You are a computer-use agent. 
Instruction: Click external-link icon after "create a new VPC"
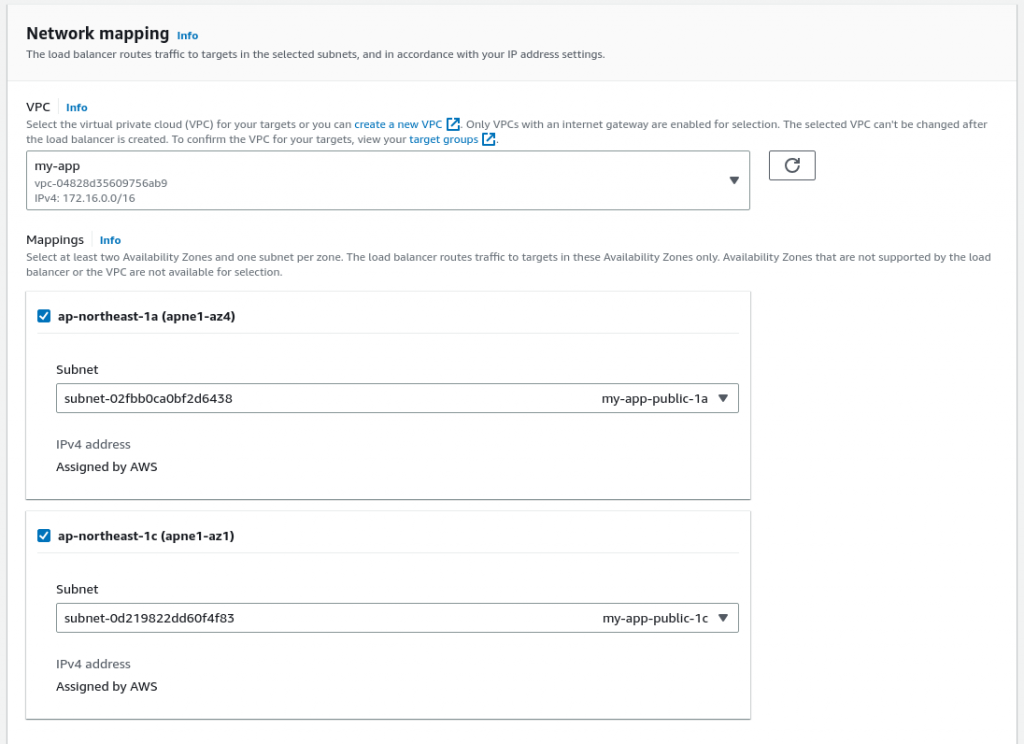453,125
